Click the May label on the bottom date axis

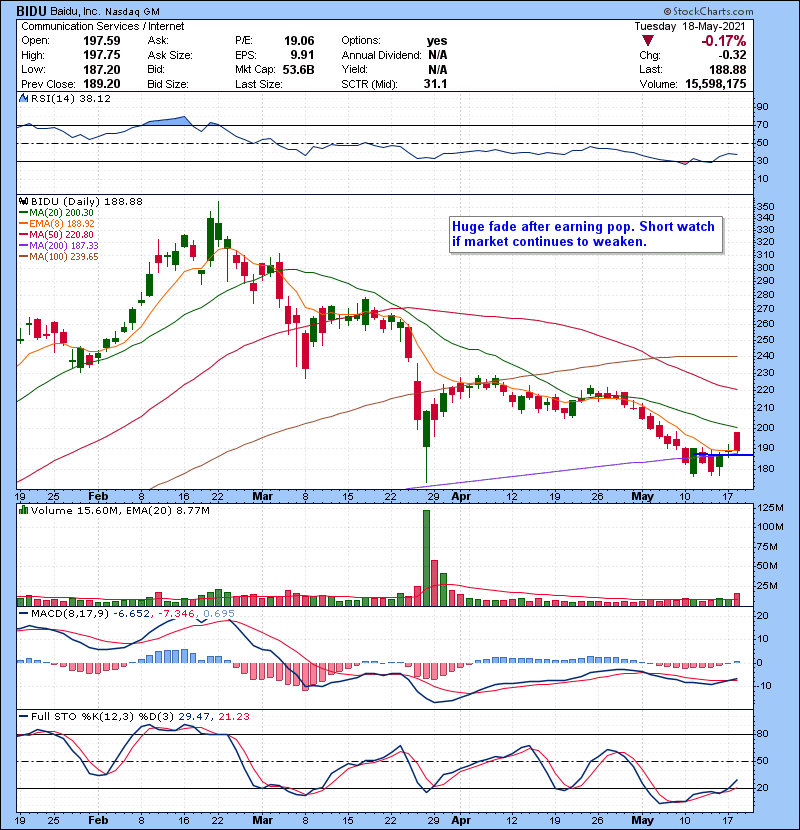click(642, 820)
